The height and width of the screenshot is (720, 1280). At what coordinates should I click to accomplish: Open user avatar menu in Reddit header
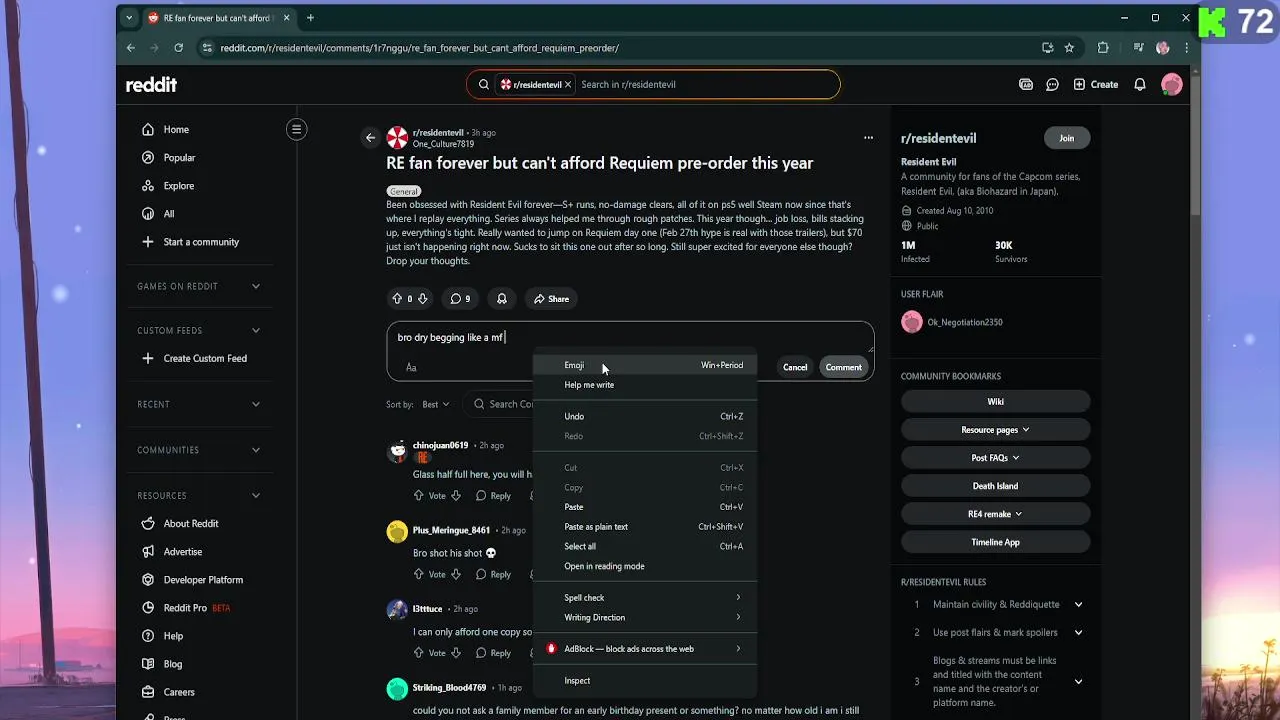pos(1171,85)
